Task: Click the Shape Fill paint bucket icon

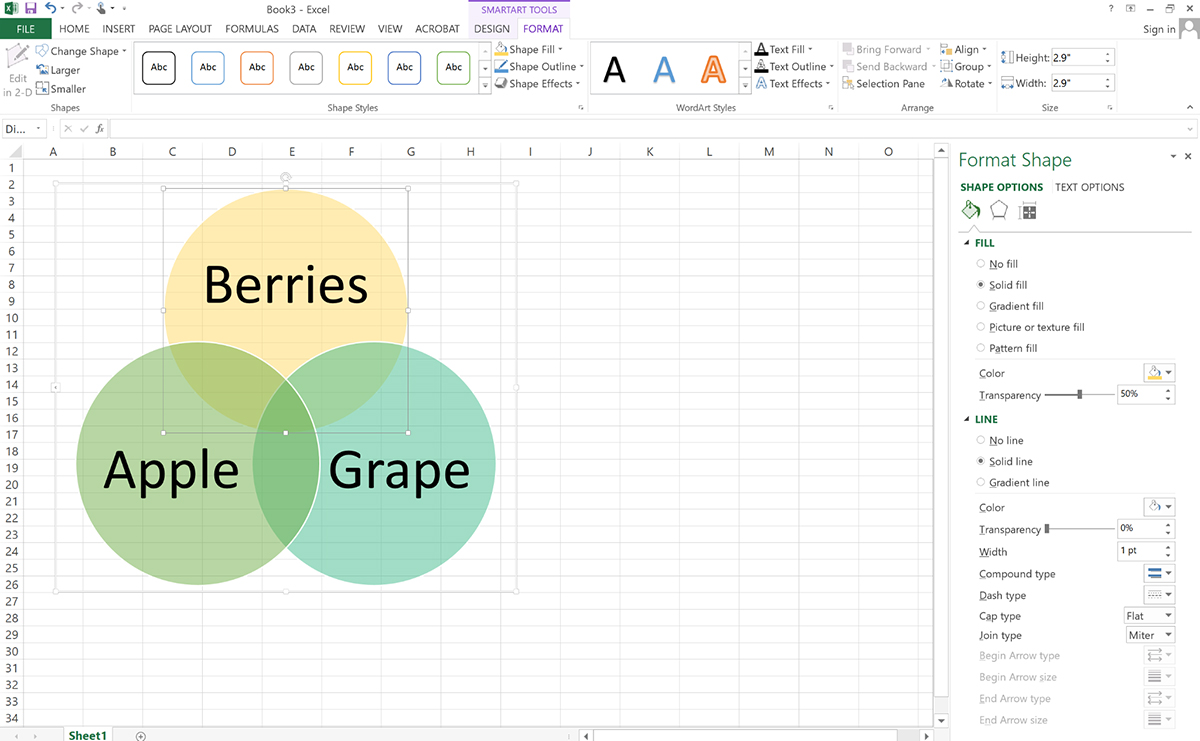Action: [x=500, y=48]
